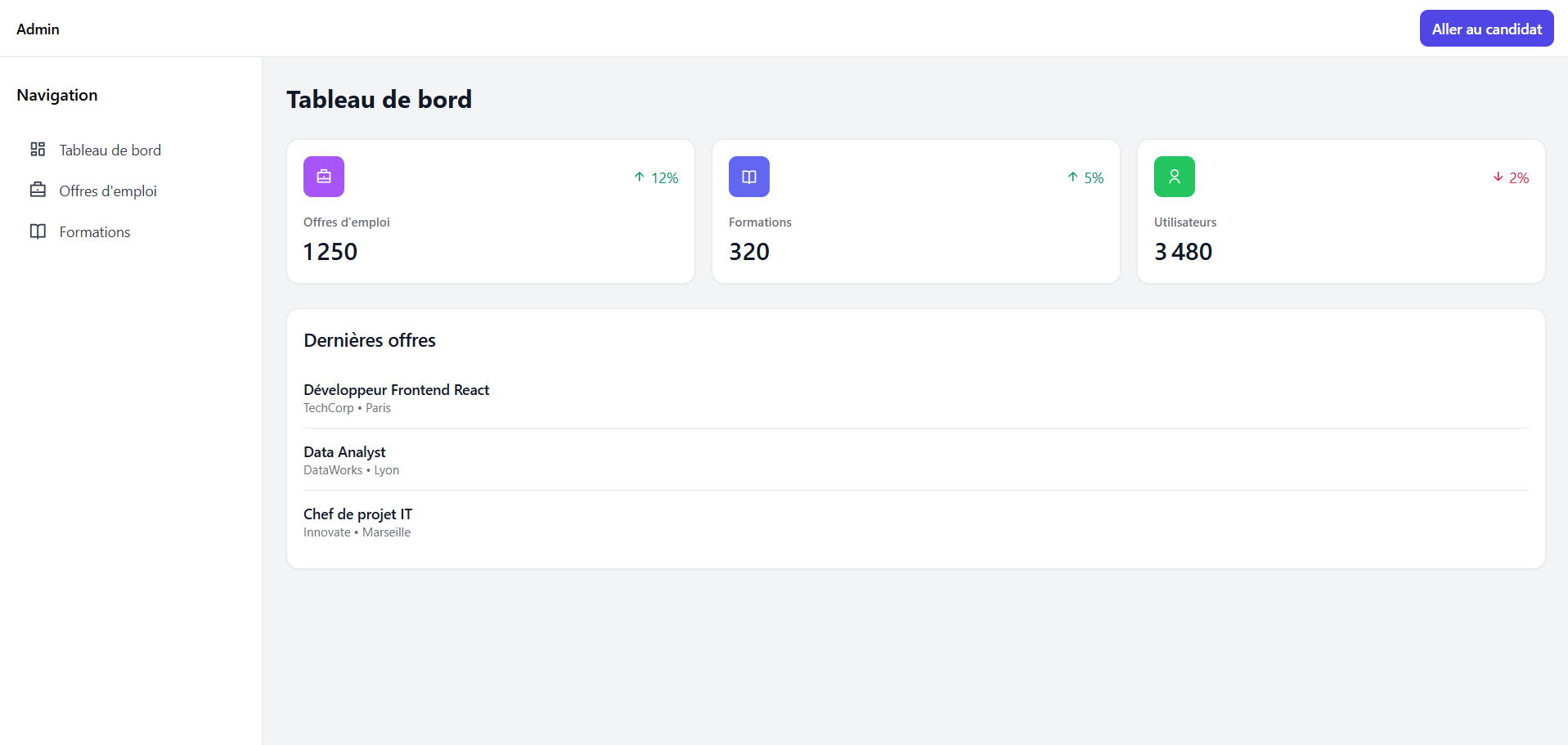Click the 3 480 Utilisateurs count
This screenshot has width=1568, height=745.
point(1183,252)
